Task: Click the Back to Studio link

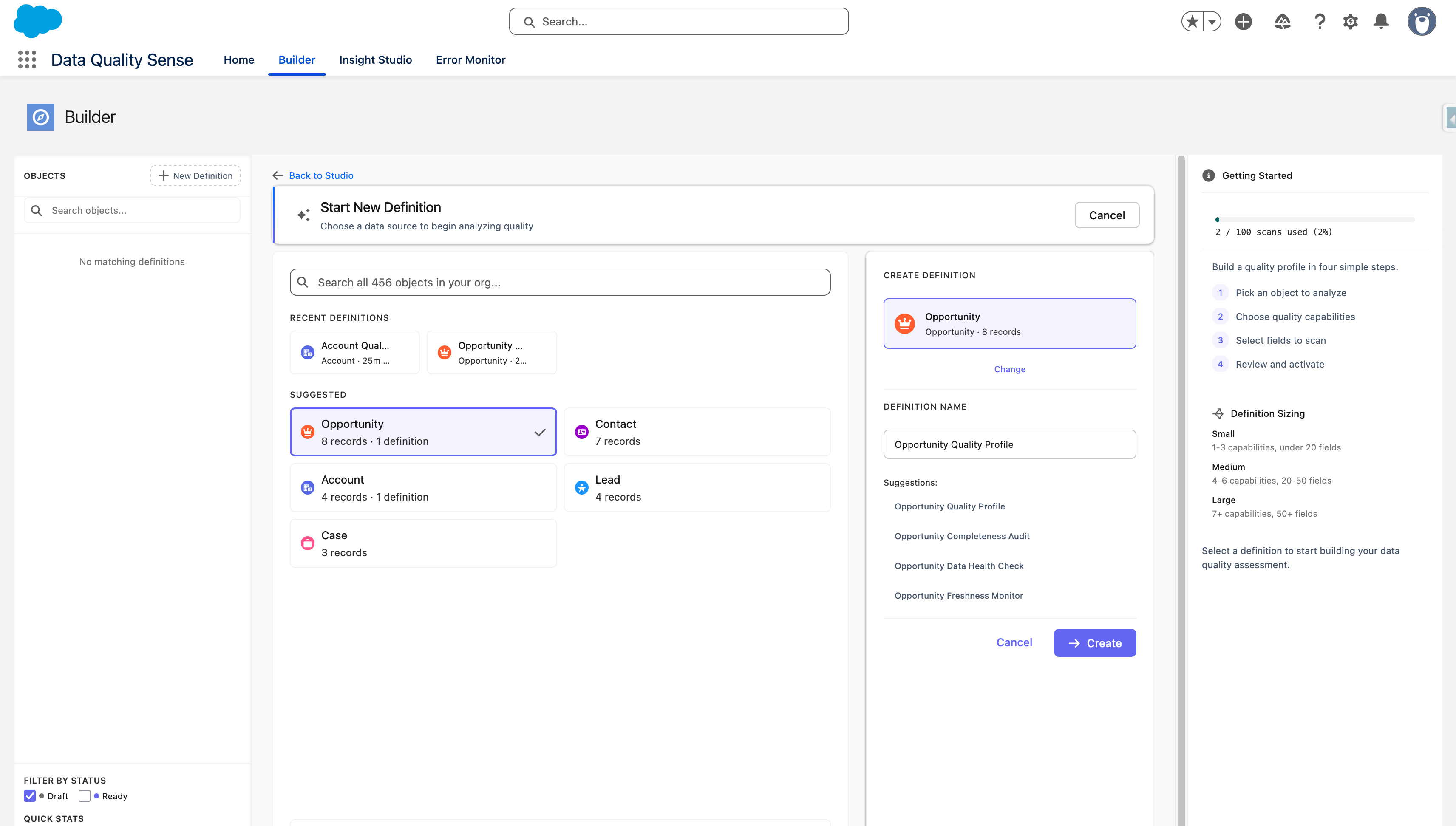Action: click(320, 175)
